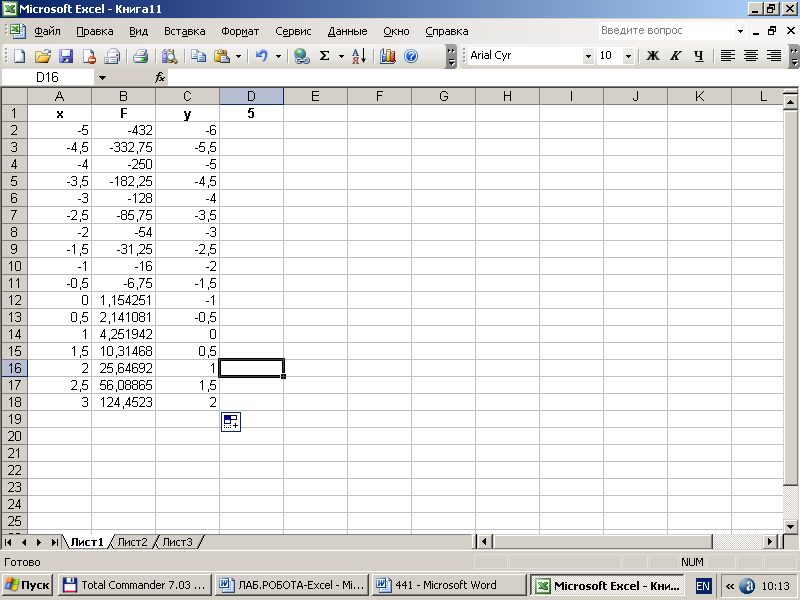Image resolution: width=800 pixels, height=600 pixels.
Task: Save the workbook with floppy icon
Action: [66, 56]
